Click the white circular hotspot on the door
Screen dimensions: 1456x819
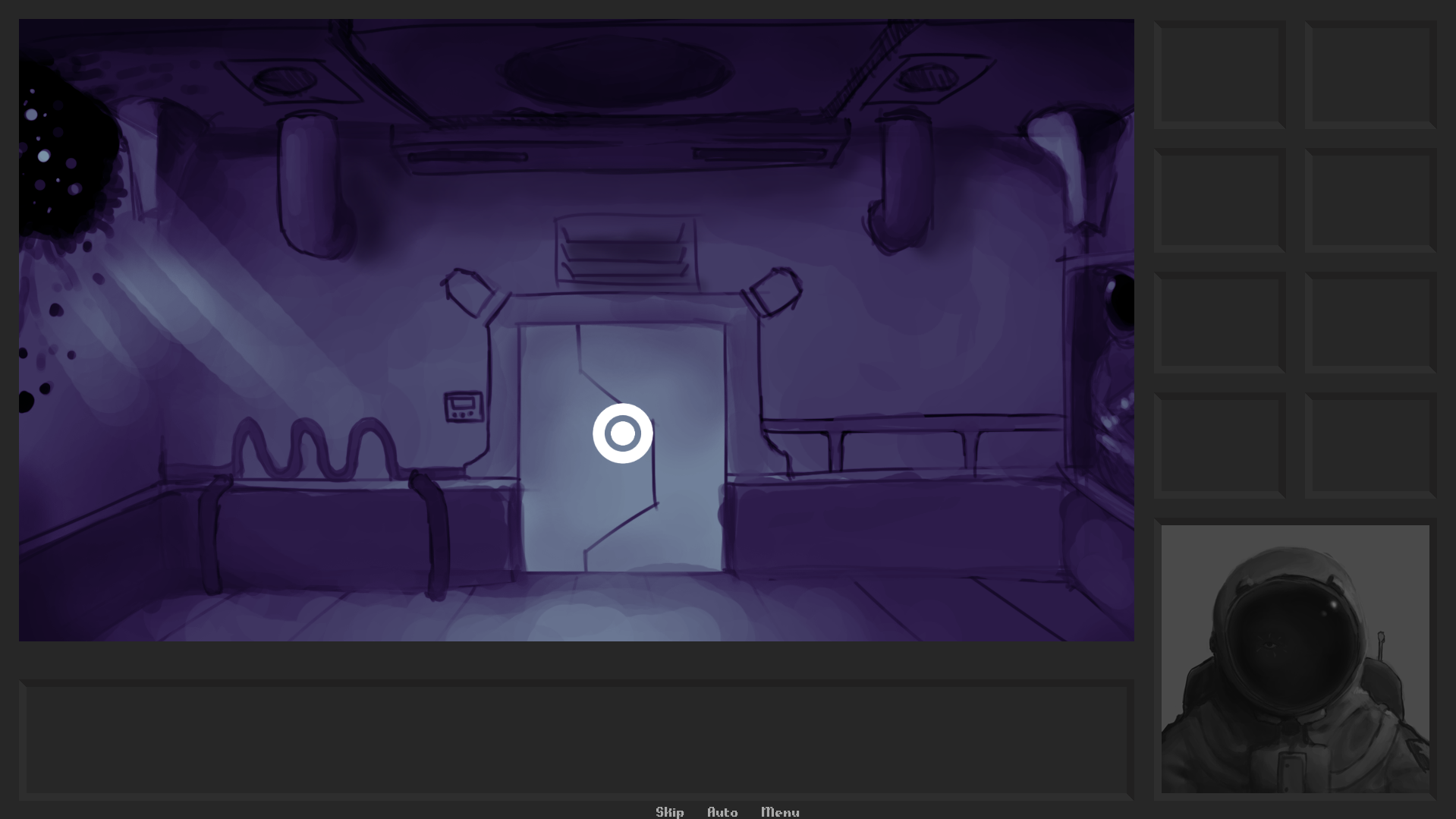[x=622, y=433]
